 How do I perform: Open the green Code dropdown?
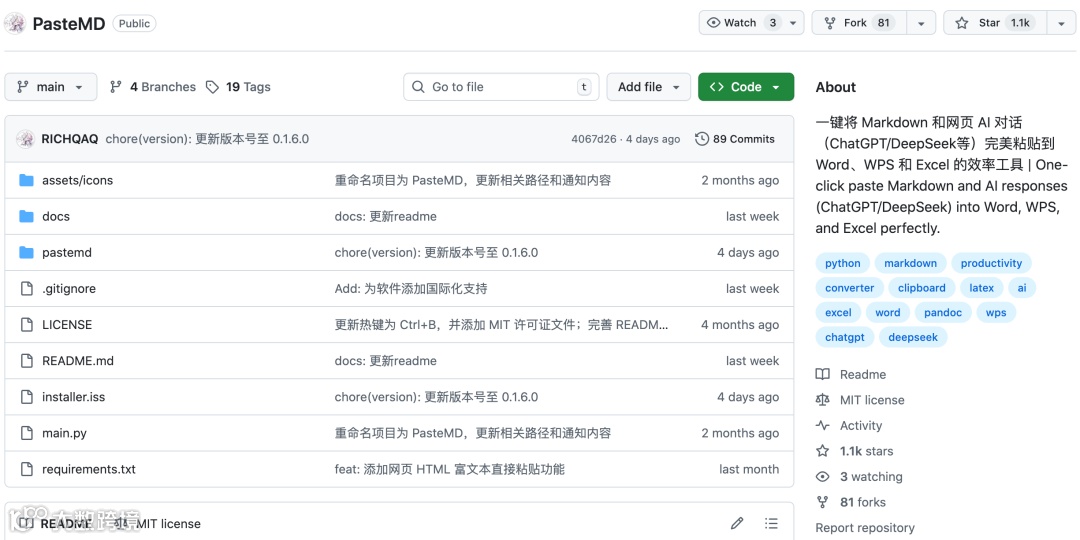(x=746, y=87)
